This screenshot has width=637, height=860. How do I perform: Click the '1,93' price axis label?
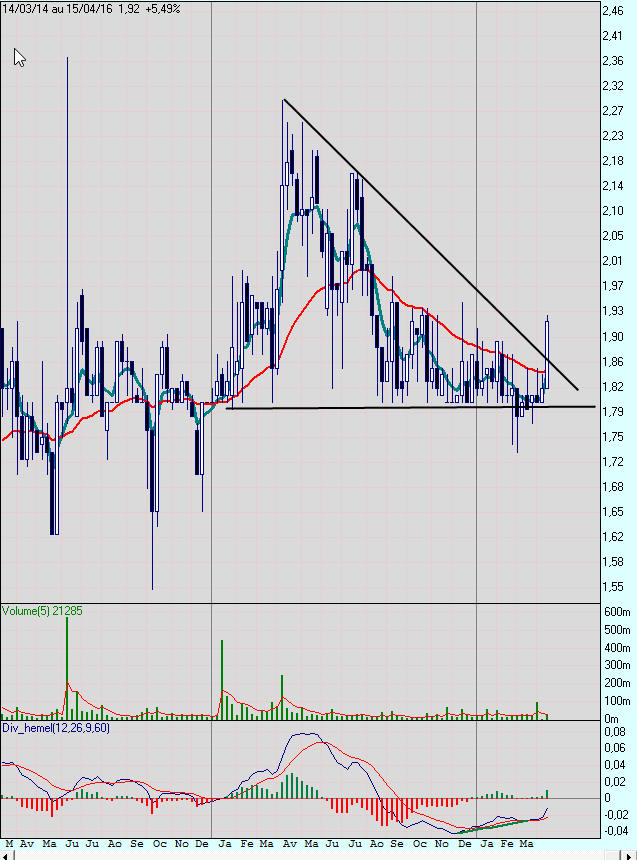click(x=613, y=310)
